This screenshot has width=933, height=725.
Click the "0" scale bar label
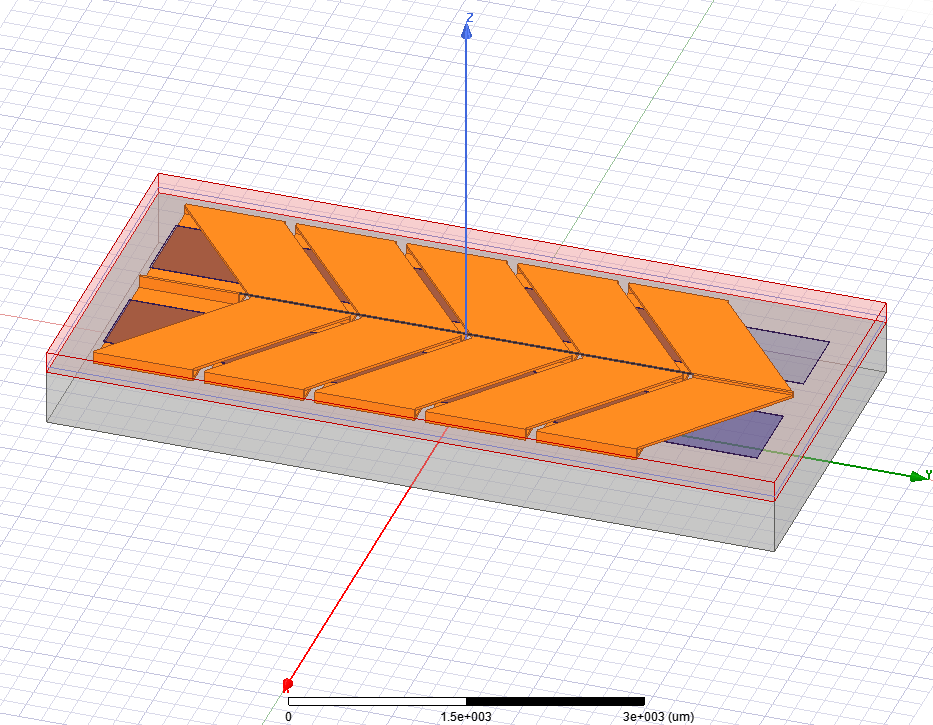pyautogui.click(x=289, y=716)
